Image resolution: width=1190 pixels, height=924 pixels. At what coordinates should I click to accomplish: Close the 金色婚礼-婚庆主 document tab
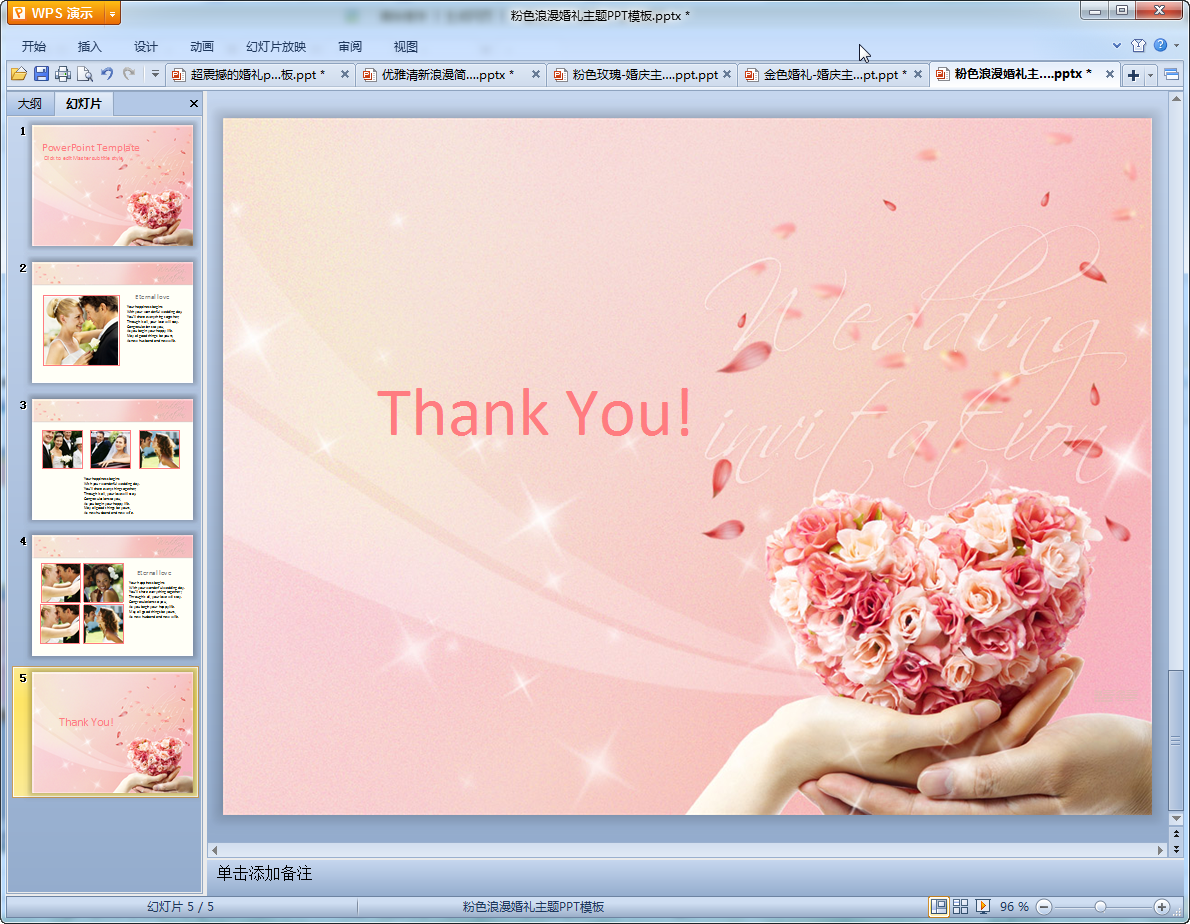click(x=918, y=74)
